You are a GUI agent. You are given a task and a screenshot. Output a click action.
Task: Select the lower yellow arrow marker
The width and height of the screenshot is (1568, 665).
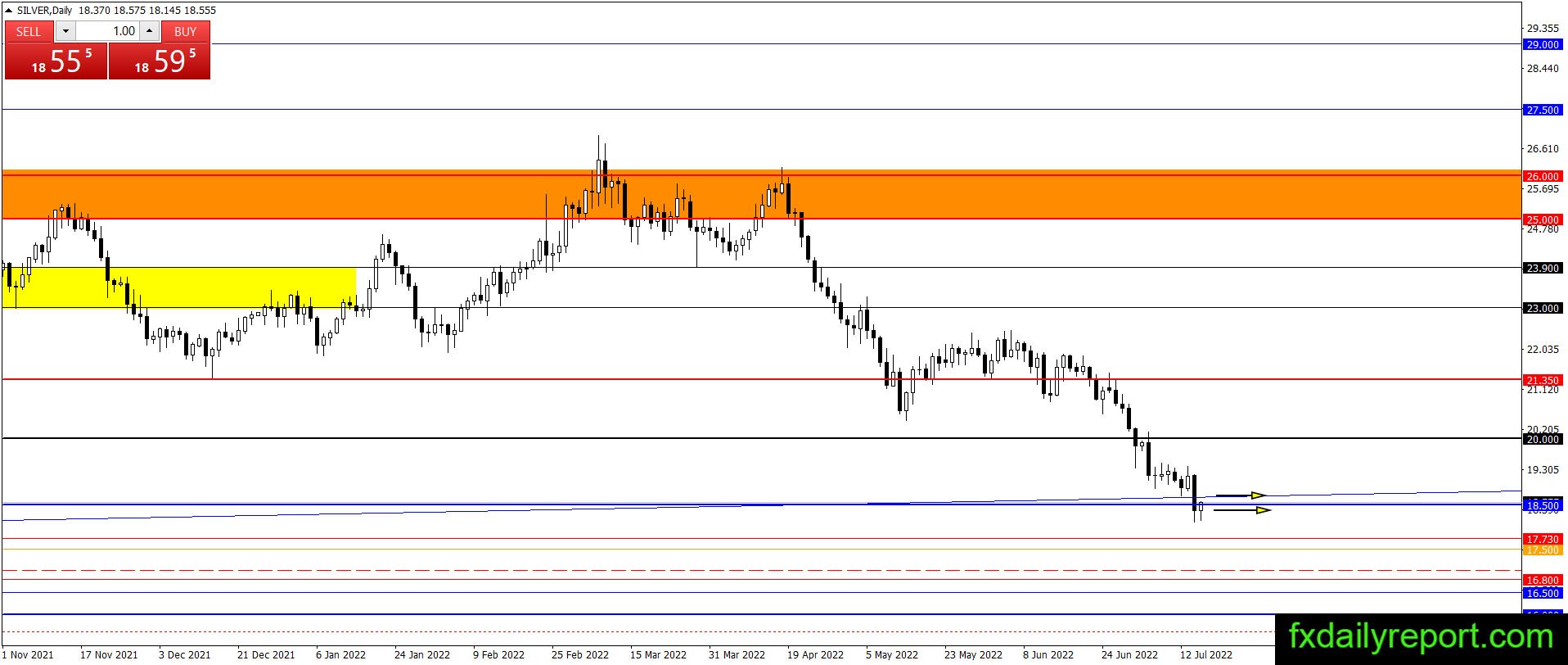coord(1242,510)
